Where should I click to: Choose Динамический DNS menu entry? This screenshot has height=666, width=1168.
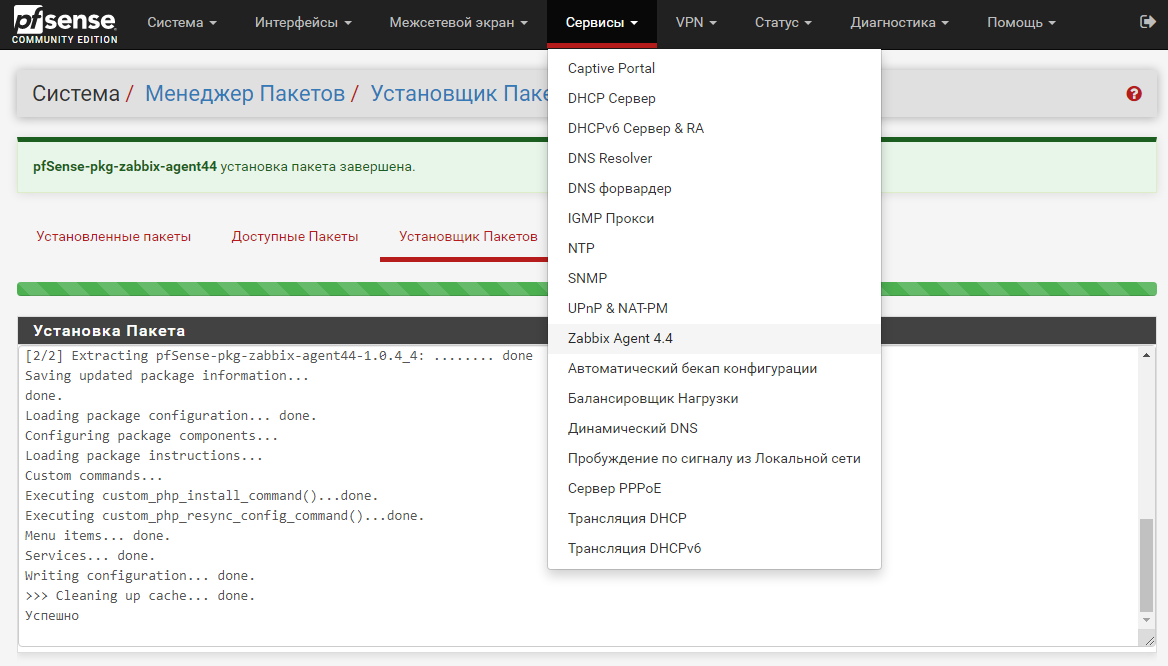click(714, 428)
